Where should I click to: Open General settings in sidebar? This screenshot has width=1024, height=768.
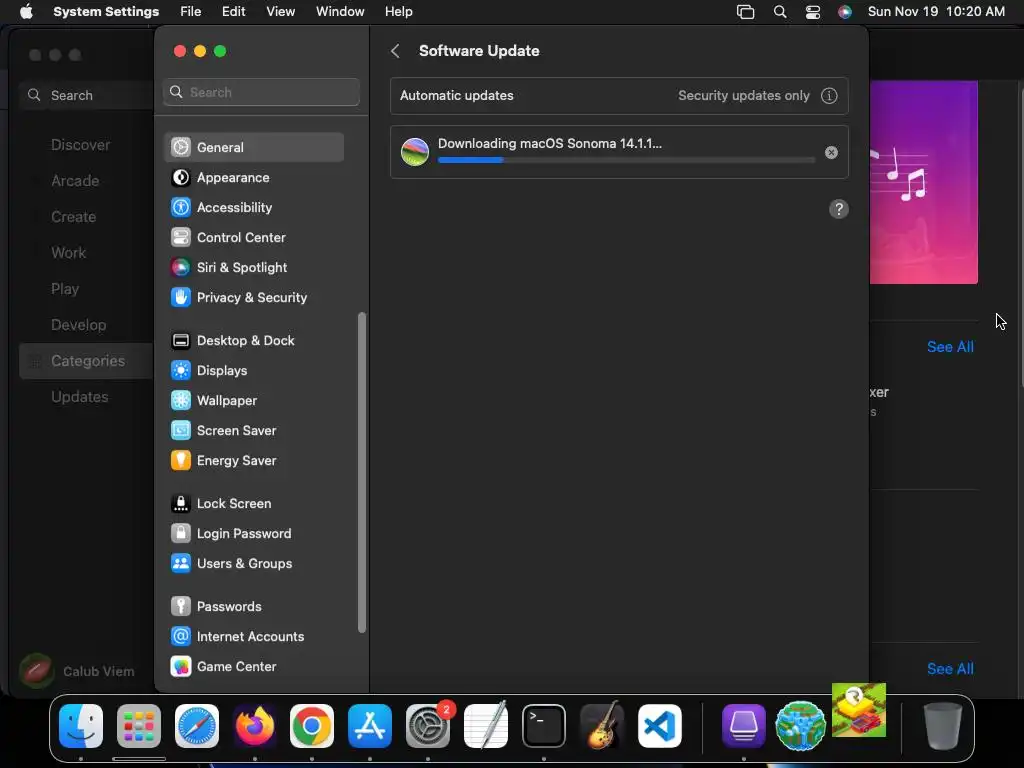coord(254,147)
